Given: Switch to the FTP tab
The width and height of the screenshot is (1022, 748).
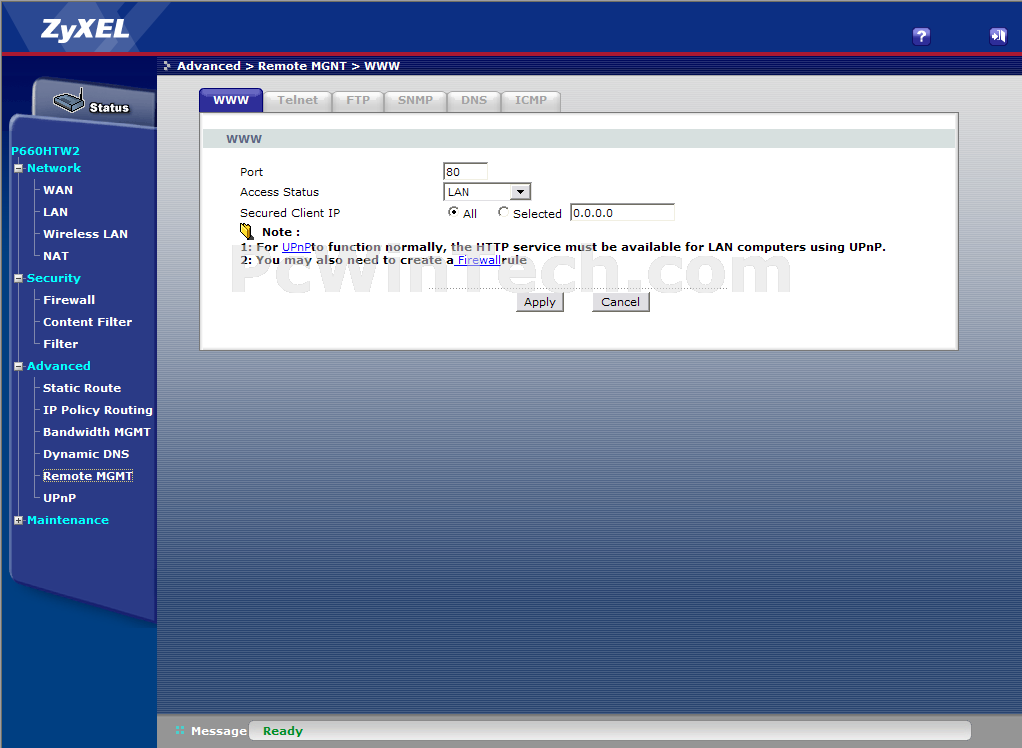Looking at the screenshot, I should pyautogui.click(x=358, y=101).
